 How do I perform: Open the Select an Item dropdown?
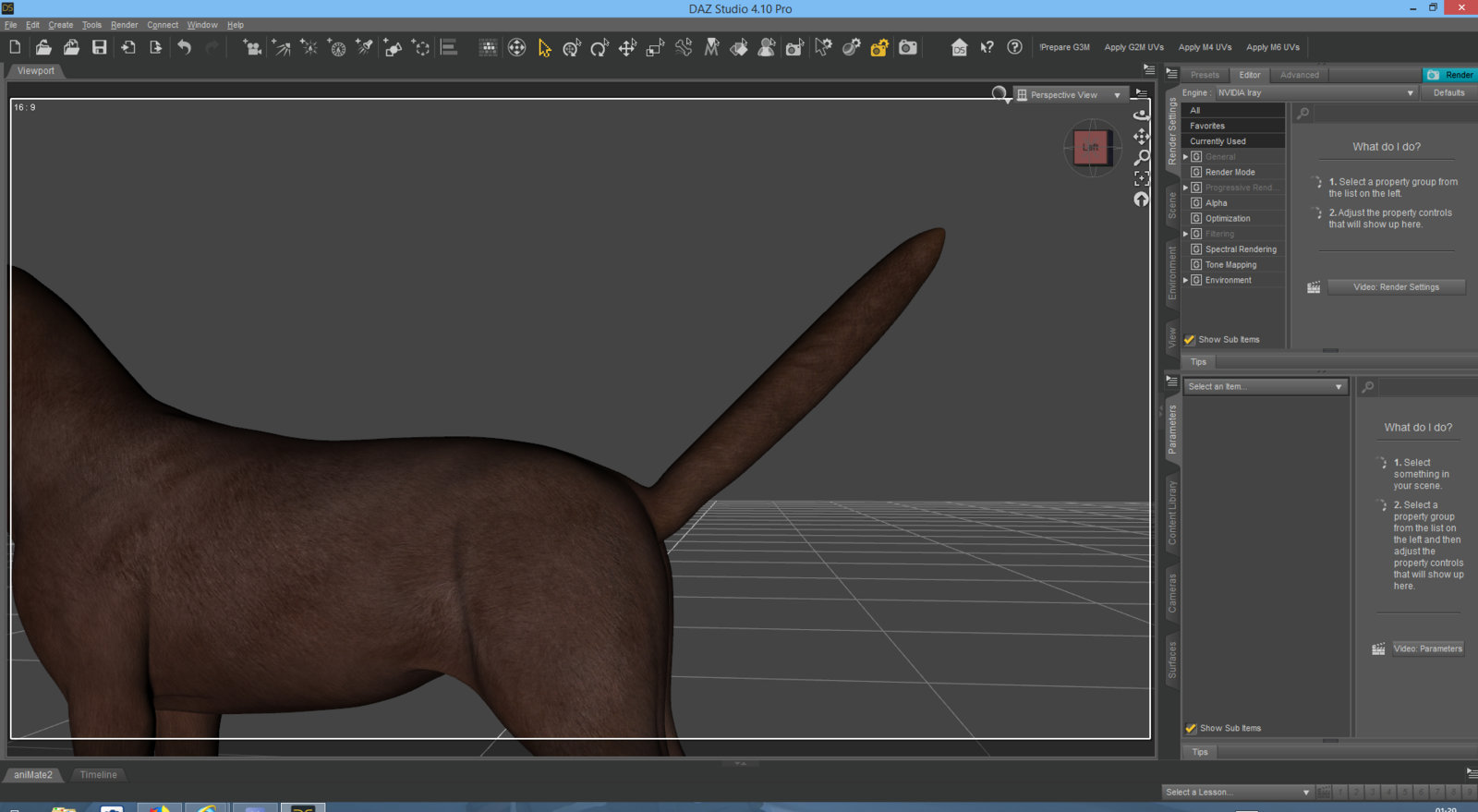pos(1265,387)
